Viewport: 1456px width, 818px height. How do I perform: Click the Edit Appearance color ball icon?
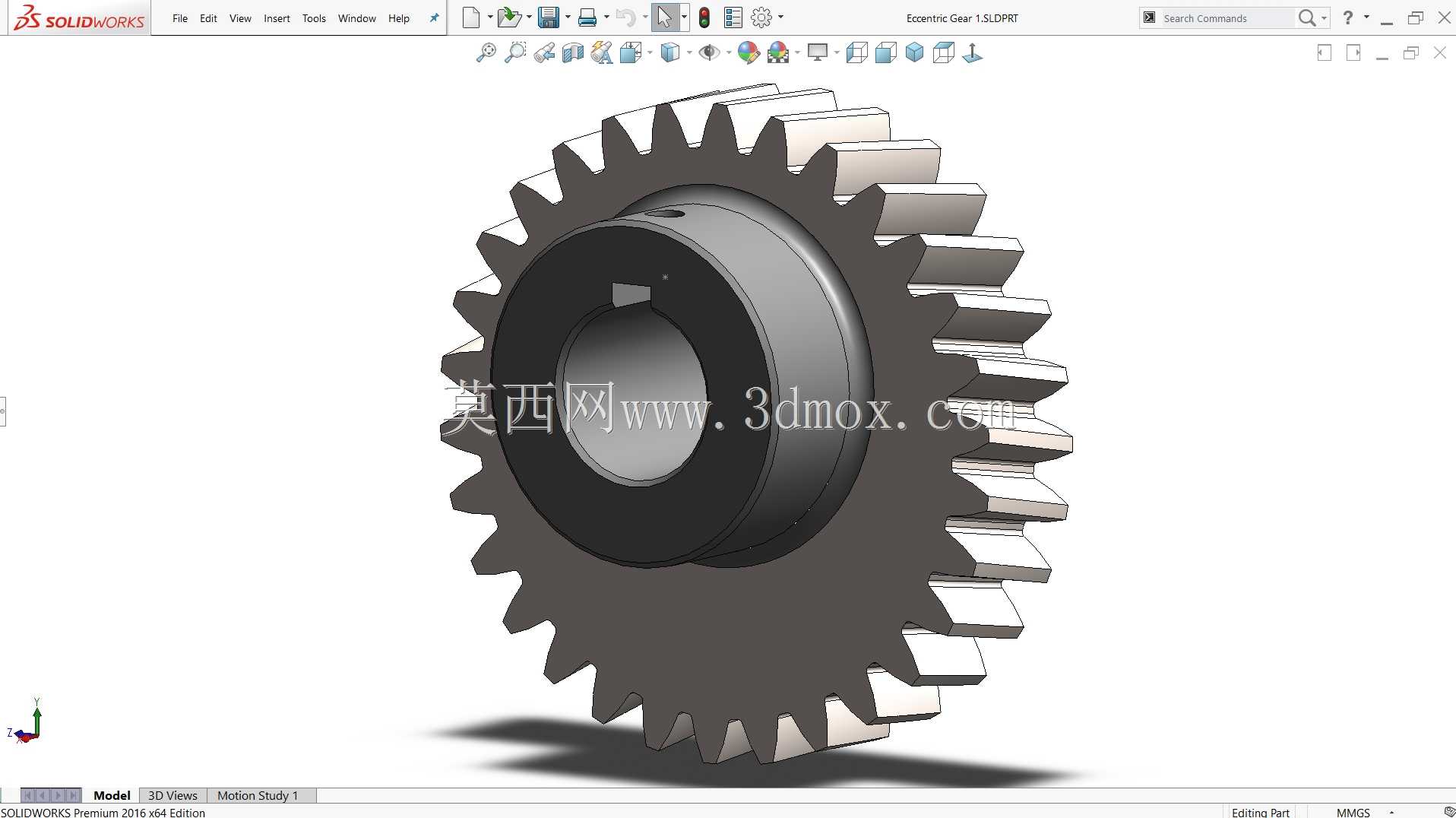coord(749,52)
